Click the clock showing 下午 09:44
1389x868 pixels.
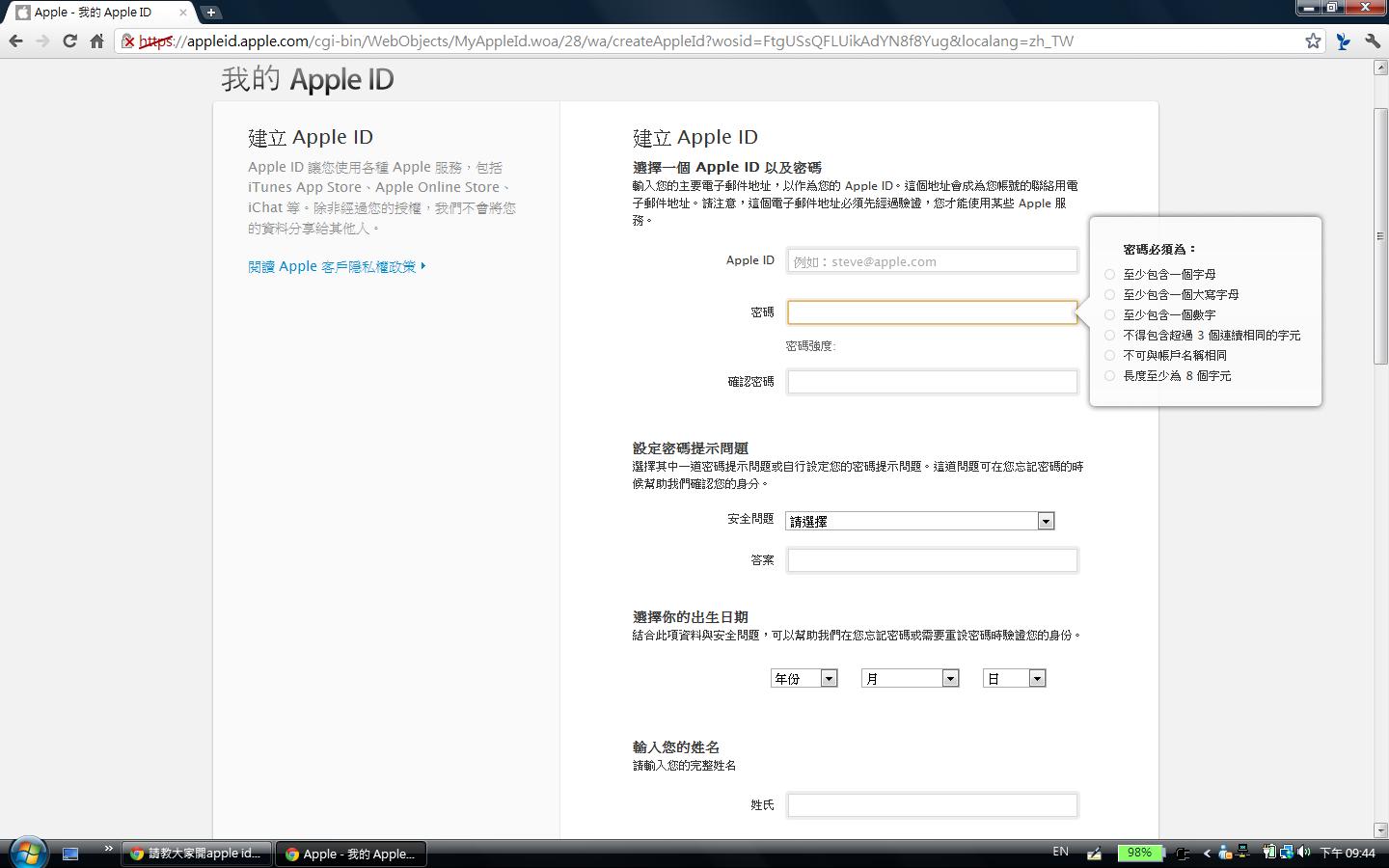pos(1347,853)
